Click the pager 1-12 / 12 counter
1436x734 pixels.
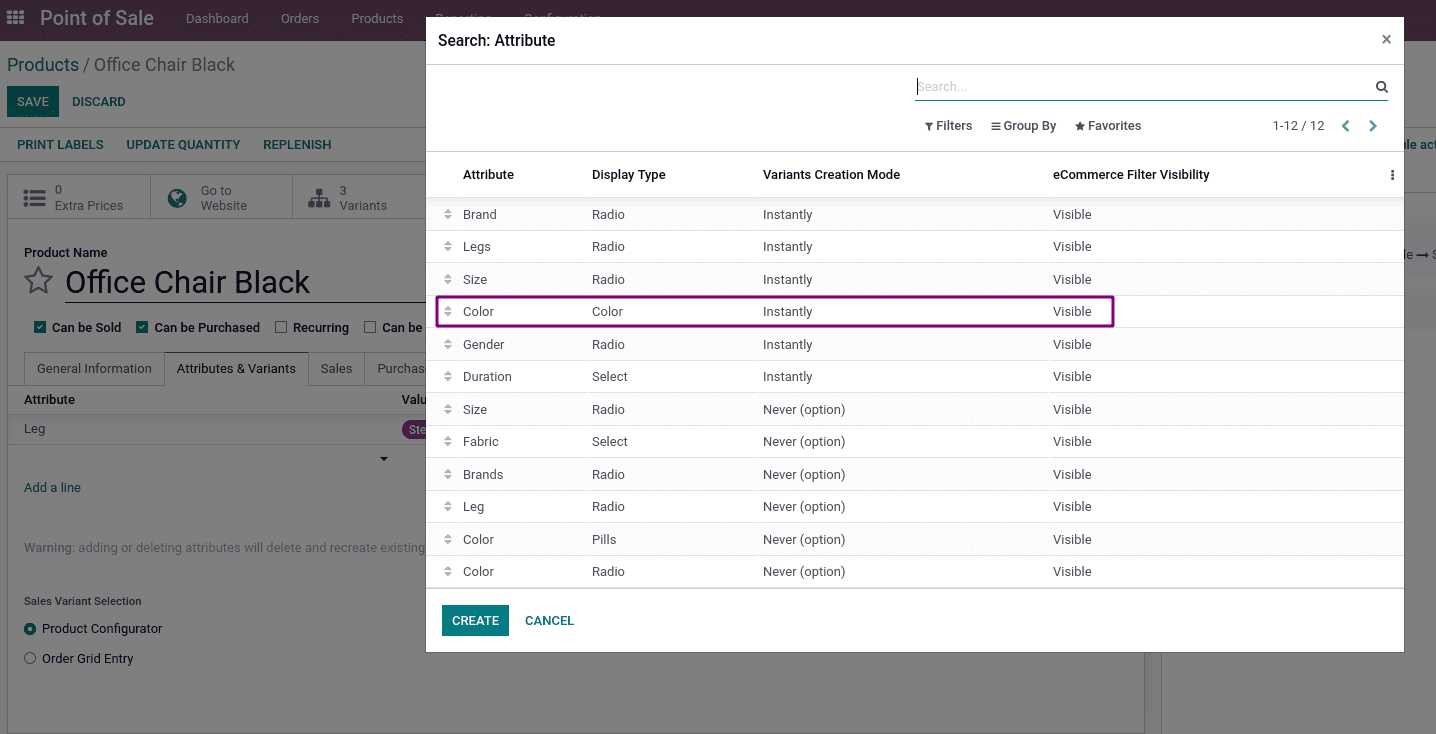pyautogui.click(x=1298, y=126)
